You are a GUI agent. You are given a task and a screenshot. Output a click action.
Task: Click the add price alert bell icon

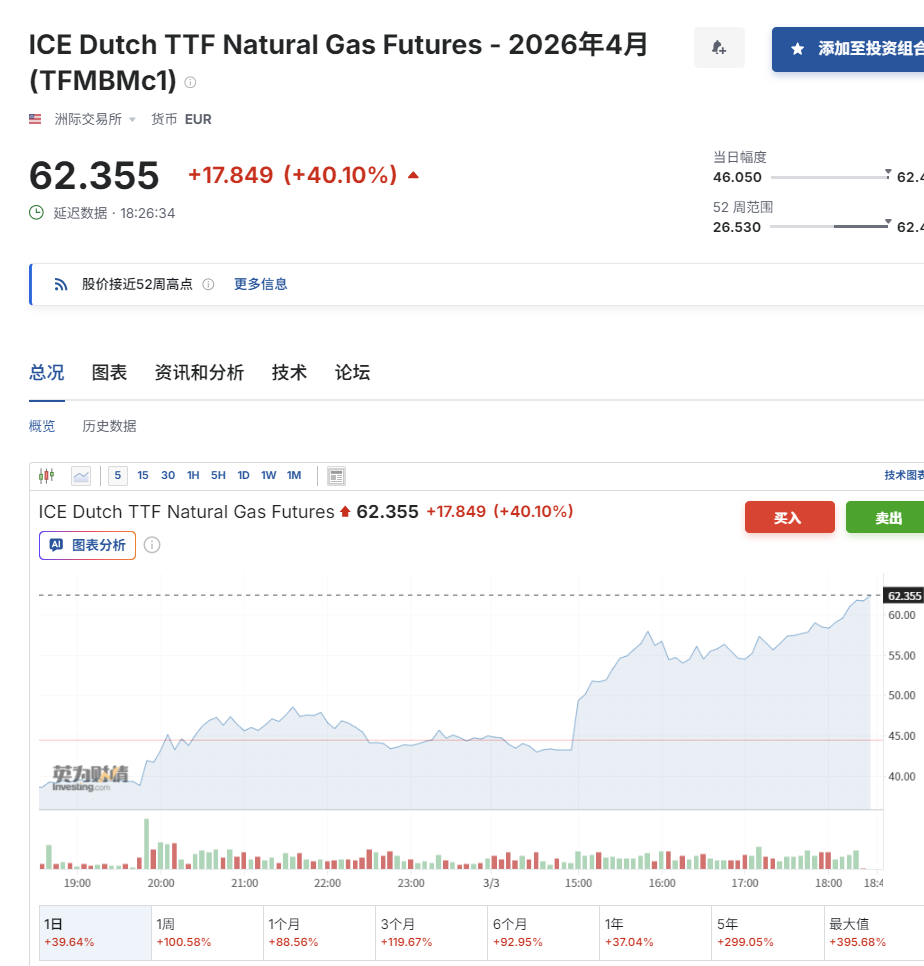719,48
